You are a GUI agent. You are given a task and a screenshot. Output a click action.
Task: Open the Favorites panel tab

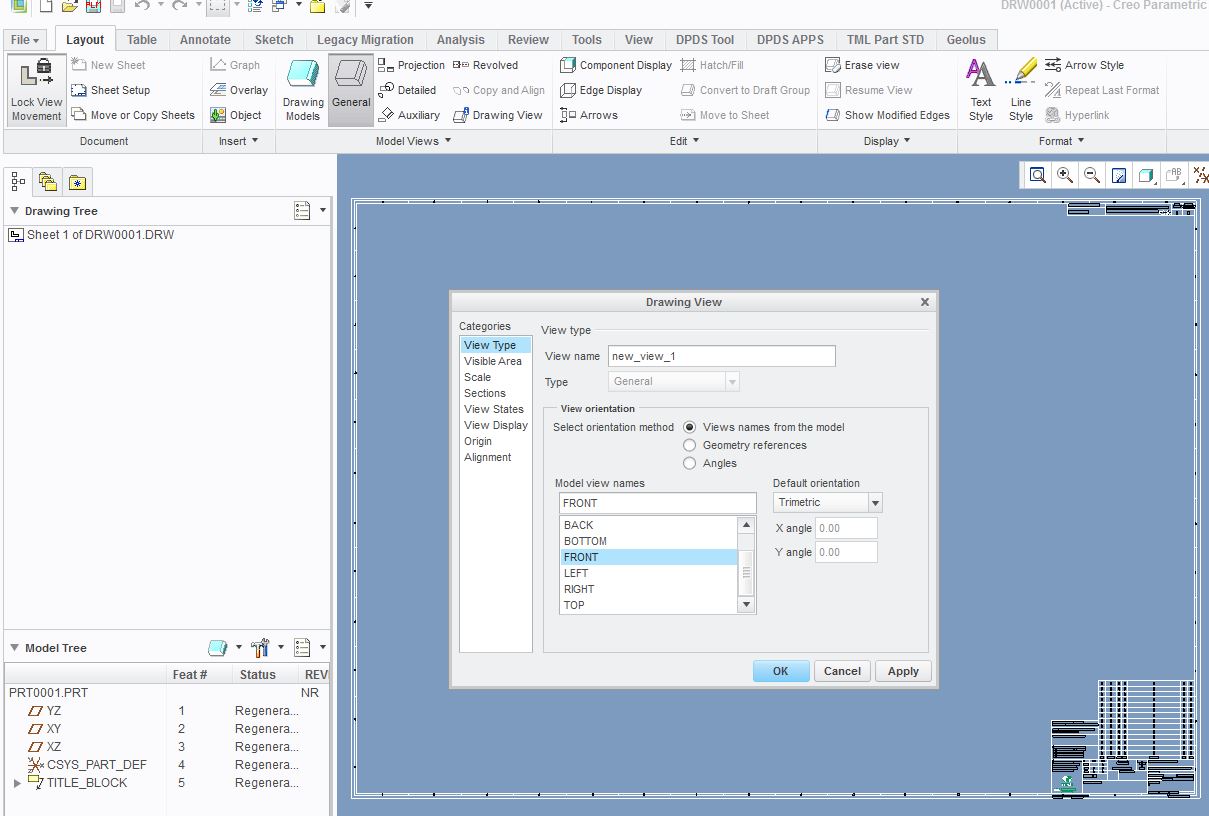tap(77, 182)
